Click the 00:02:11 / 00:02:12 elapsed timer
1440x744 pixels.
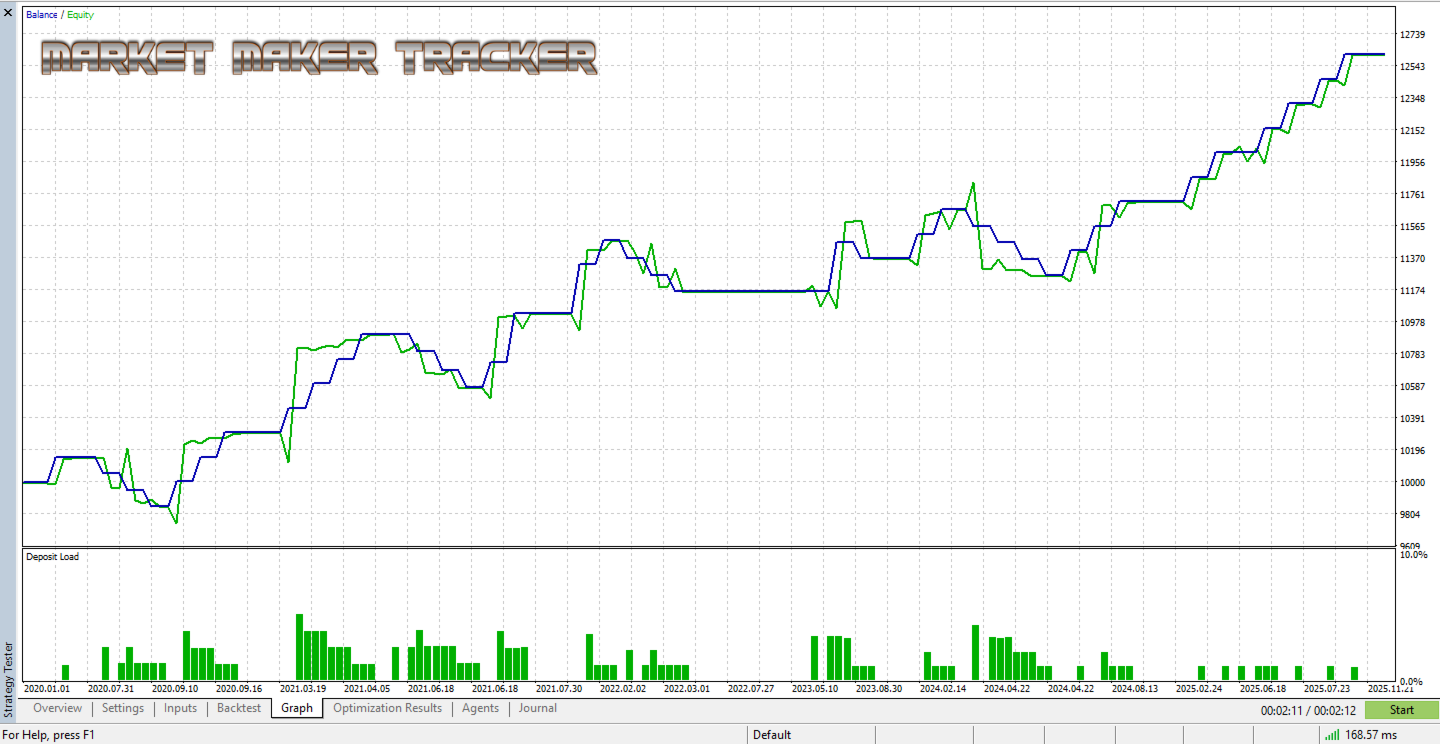[x=1308, y=711]
